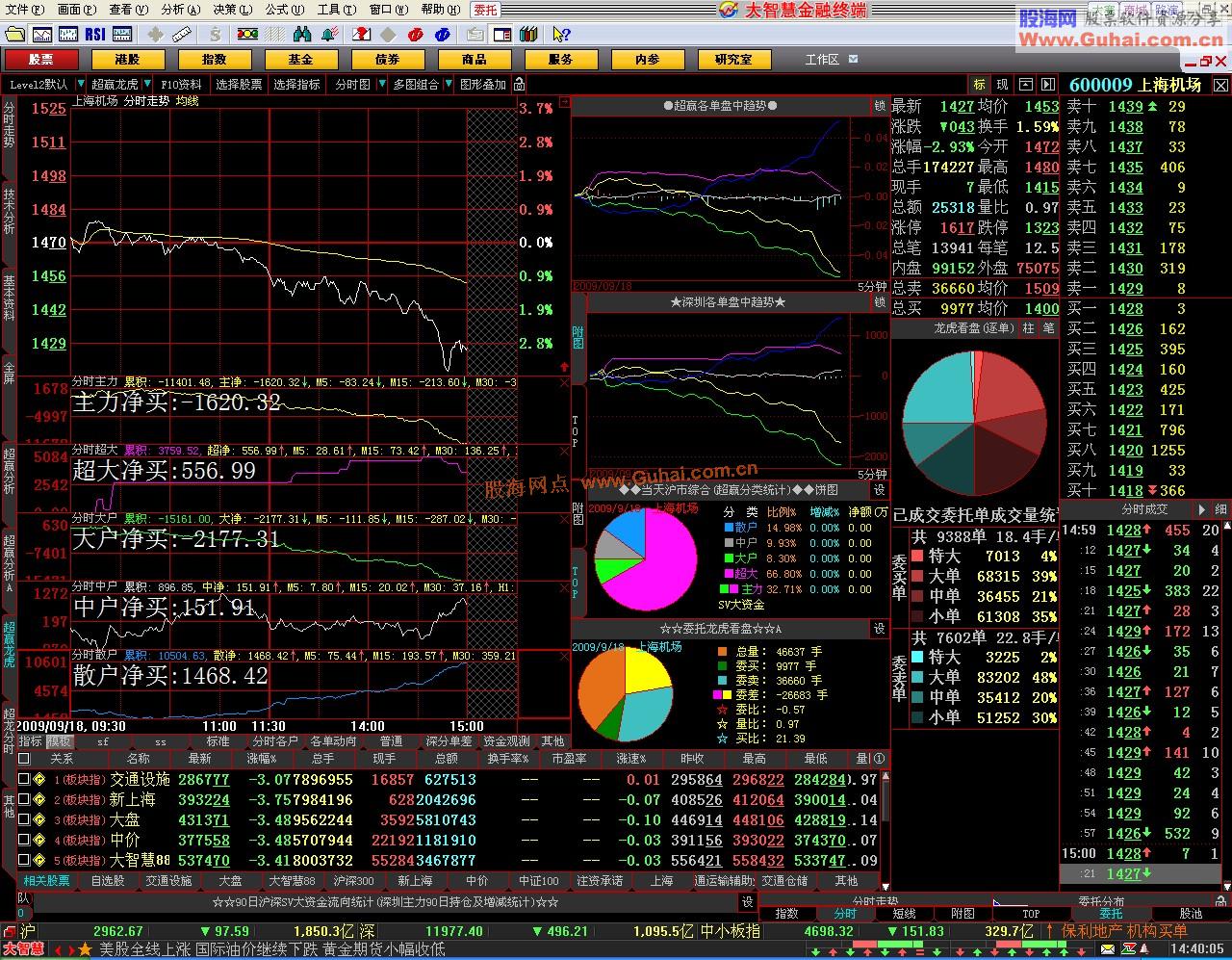Close the 分时超大 sub-chart panel
This screenshot has width=1232, height=960.
click(564, 451)
